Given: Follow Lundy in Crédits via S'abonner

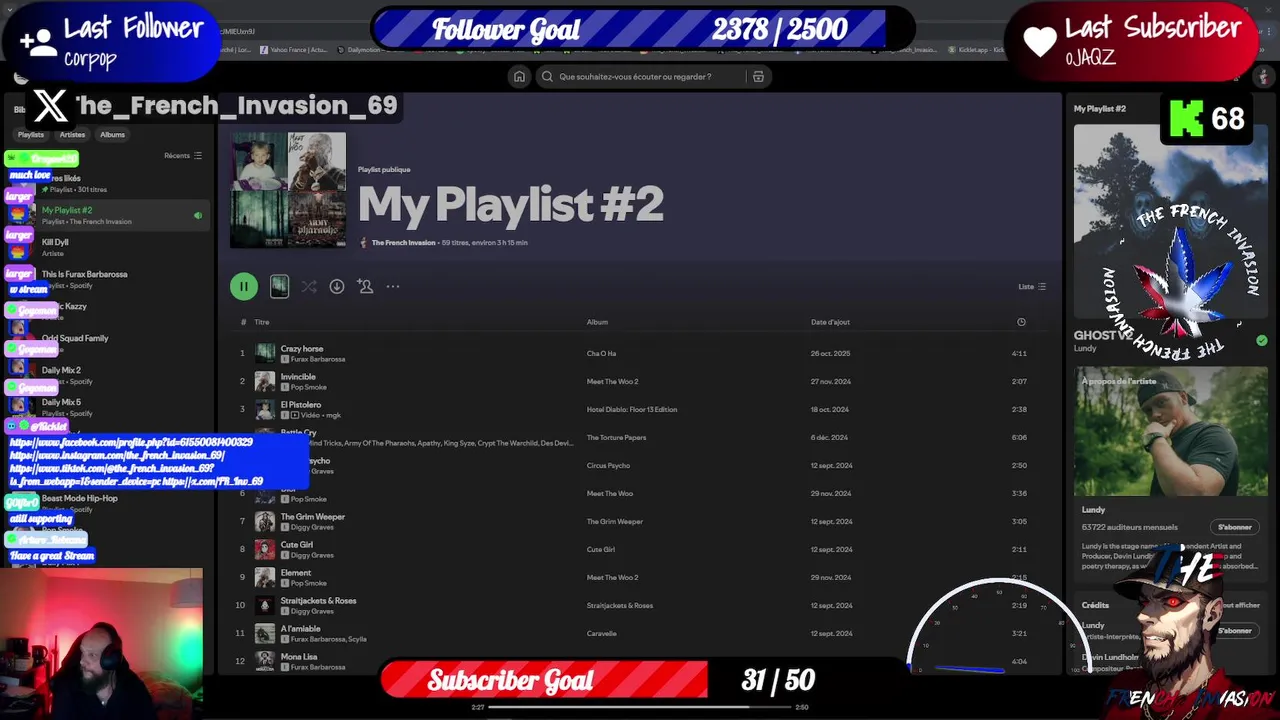Looking at the screenshot, I should 1235,631.
